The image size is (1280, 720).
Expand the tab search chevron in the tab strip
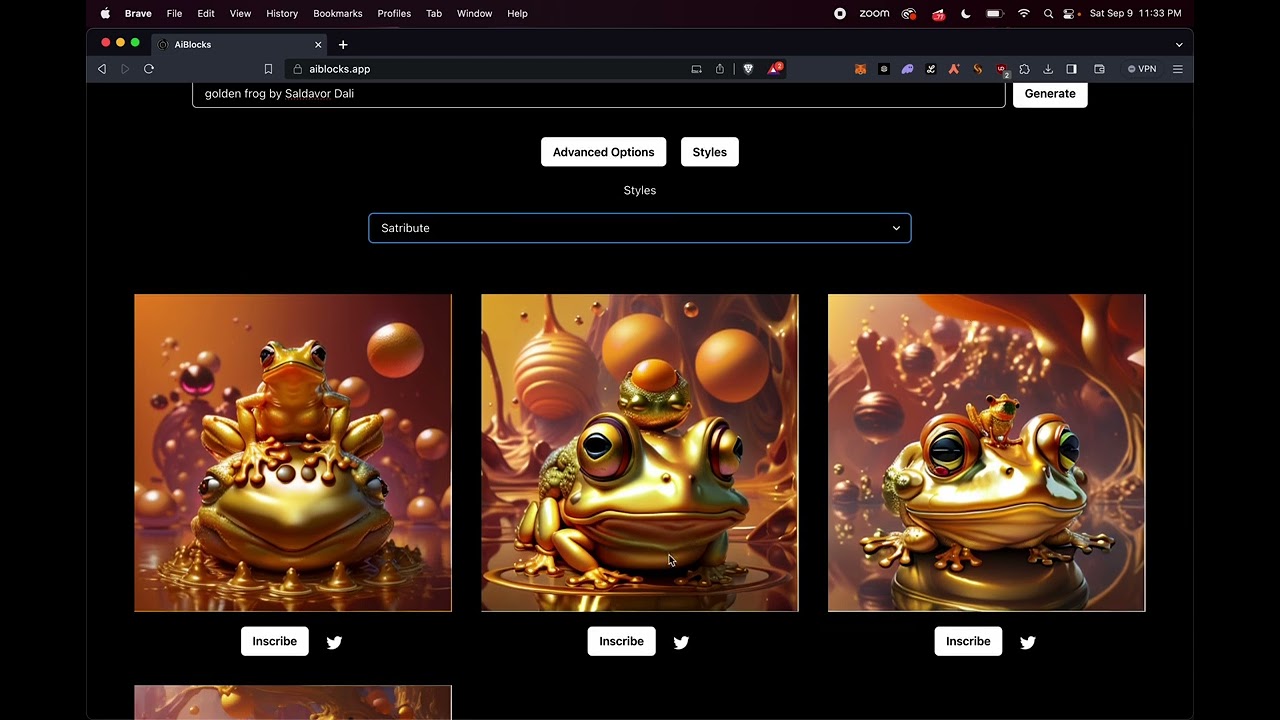(x=1179, y=45)
